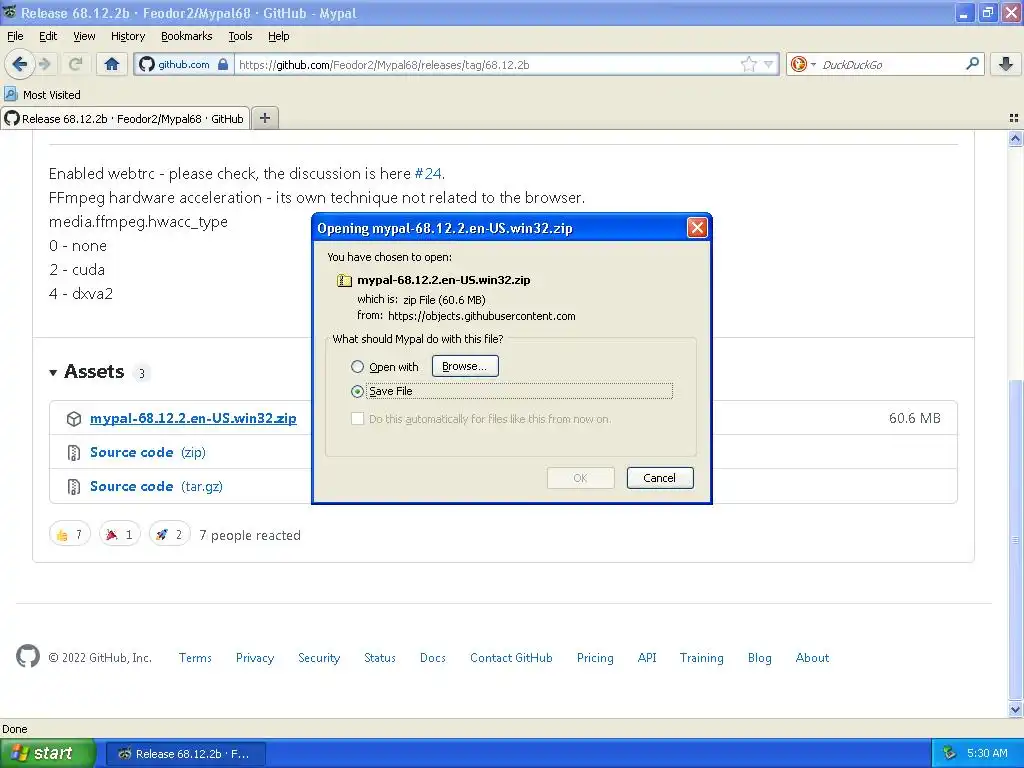Click the GitHub site identity icon
1024x768 pixels.
[147, 64]
